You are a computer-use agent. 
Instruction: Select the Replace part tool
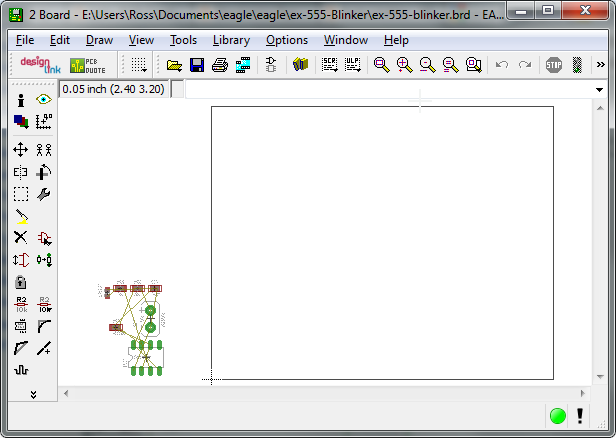point(44,260)
